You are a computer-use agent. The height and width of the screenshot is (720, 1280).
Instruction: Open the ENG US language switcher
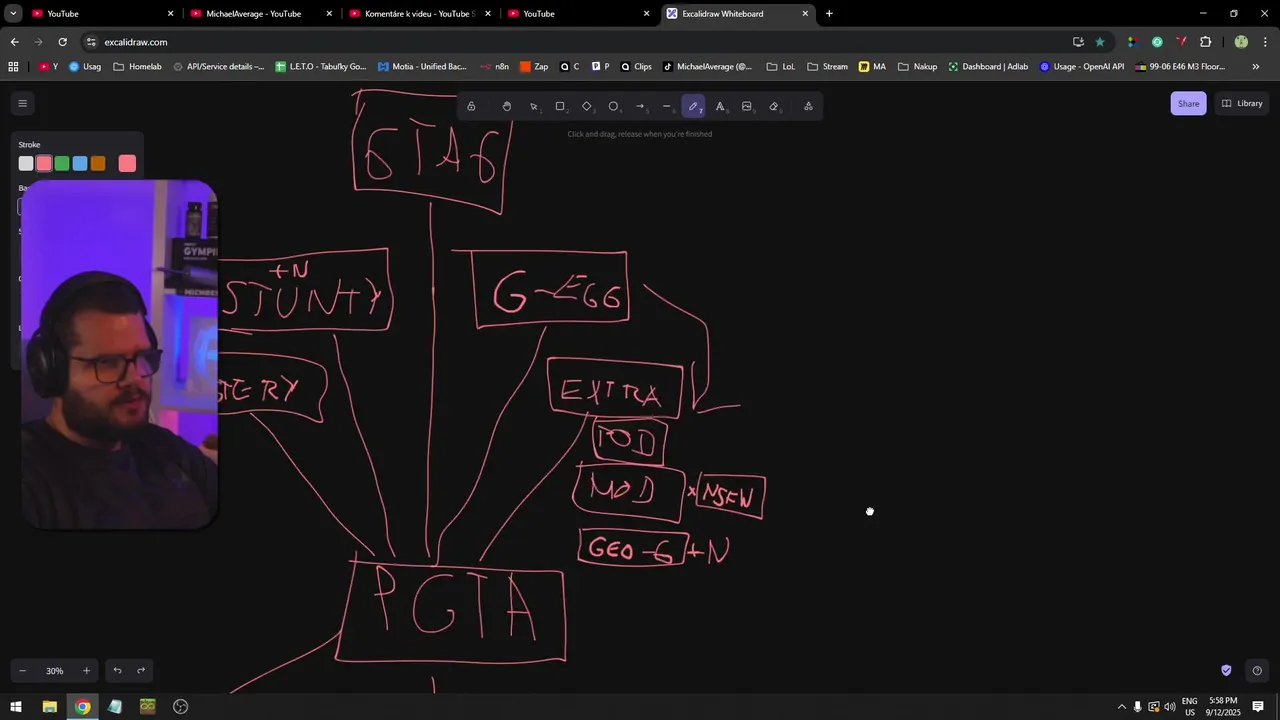point(1190,707)
